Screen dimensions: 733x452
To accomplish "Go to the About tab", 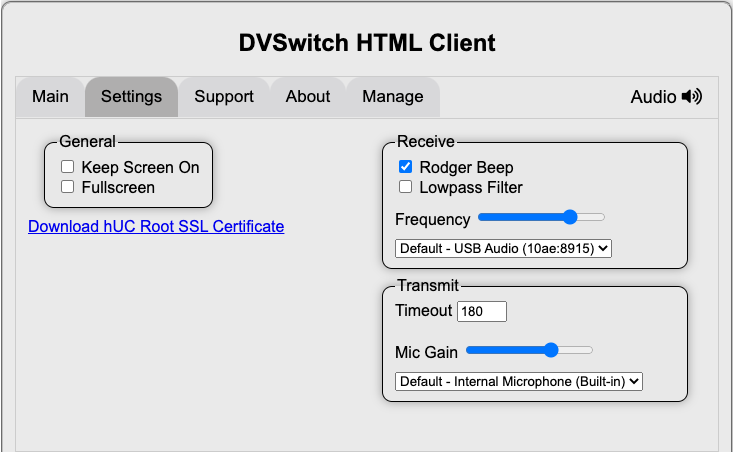I will [308, 97].
